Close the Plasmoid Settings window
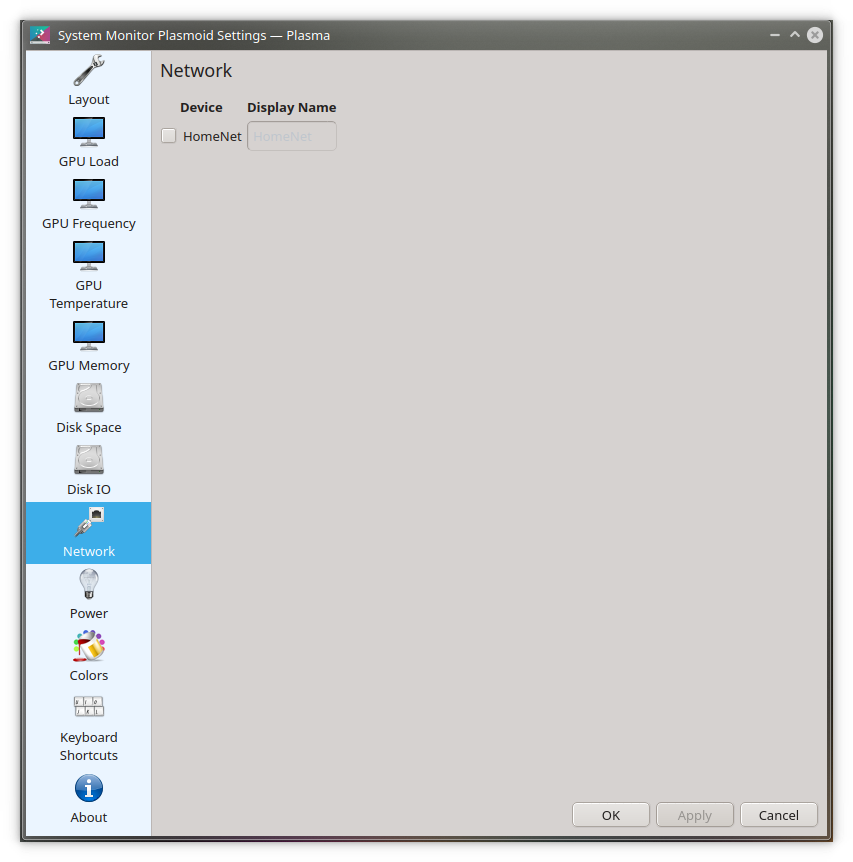 point(815,35)
